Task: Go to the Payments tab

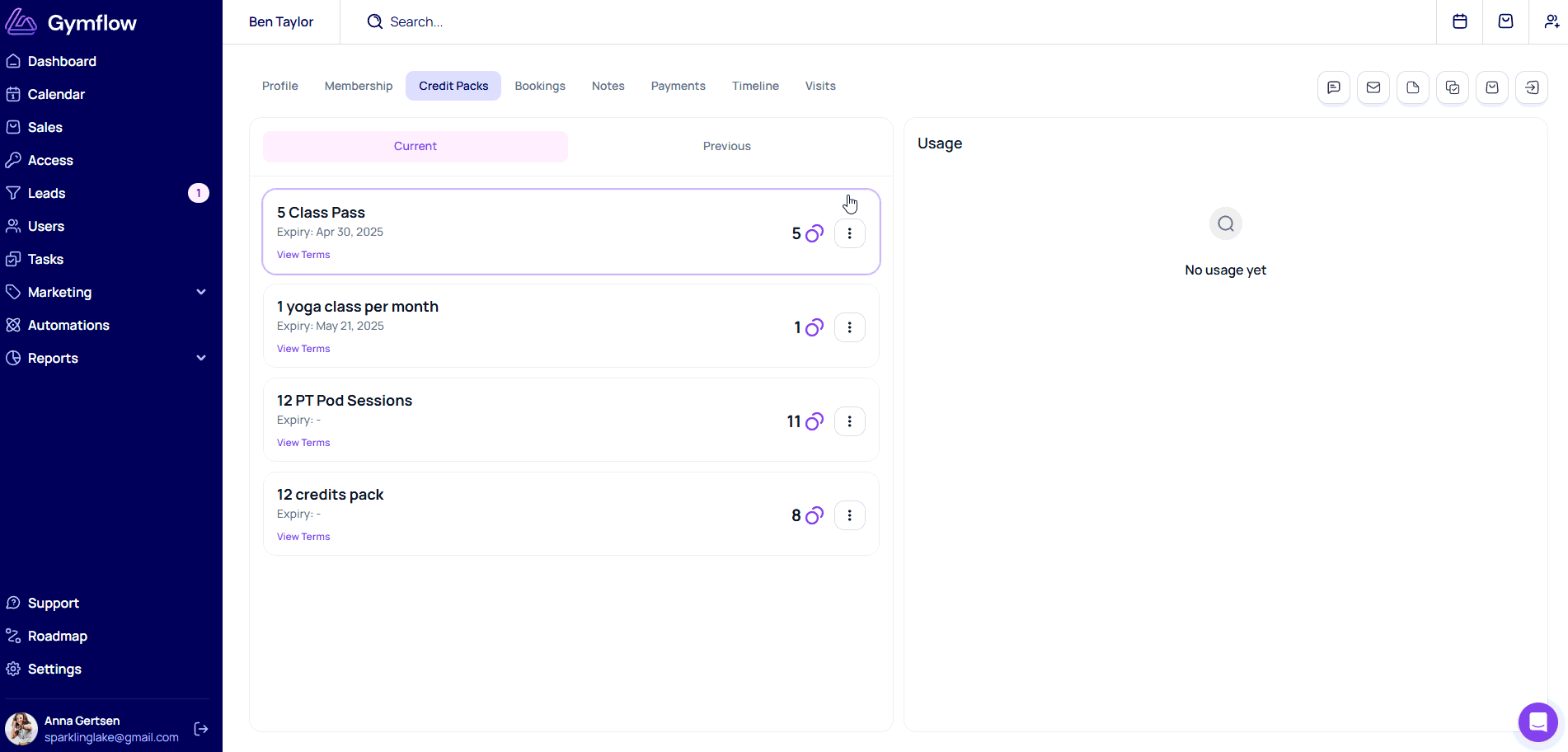Action: point(678,86)
